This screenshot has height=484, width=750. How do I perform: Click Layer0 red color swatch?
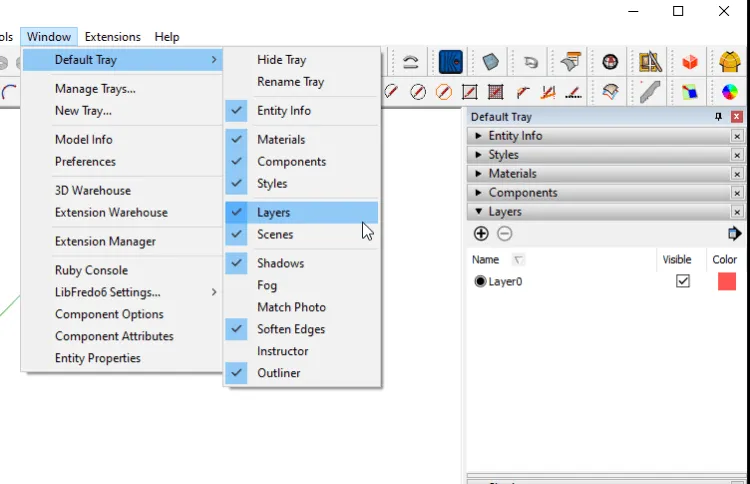click(x=727, y=281)
